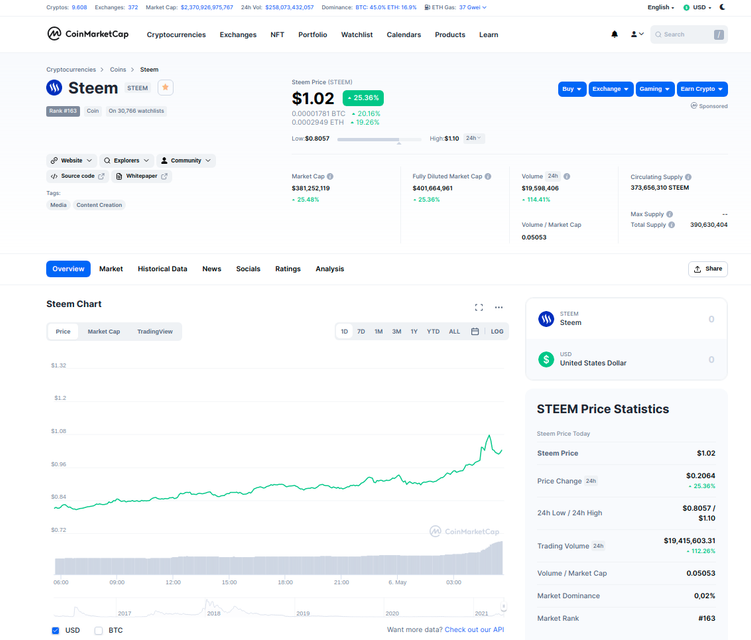Image resolution: width=751 pixels, height=640 pixels.
Task: Open Exchanges nav menu
Action: (x=238, y=34)
